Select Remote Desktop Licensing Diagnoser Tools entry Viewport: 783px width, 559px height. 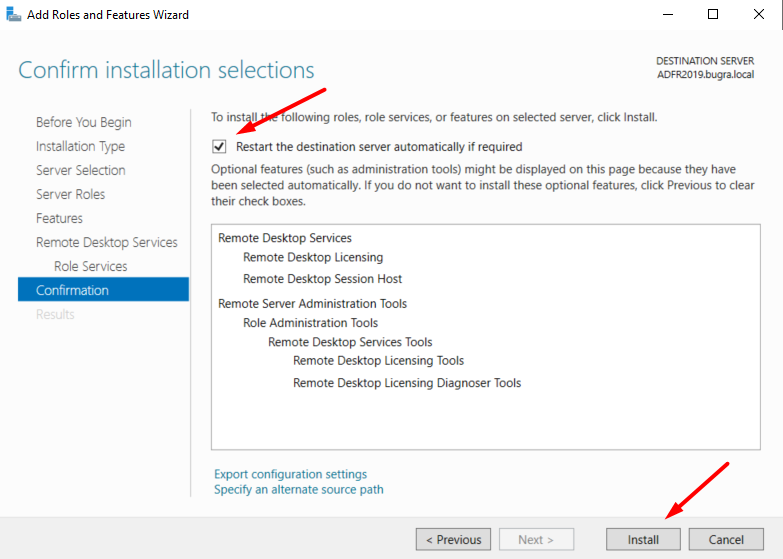tap(407, 383)
